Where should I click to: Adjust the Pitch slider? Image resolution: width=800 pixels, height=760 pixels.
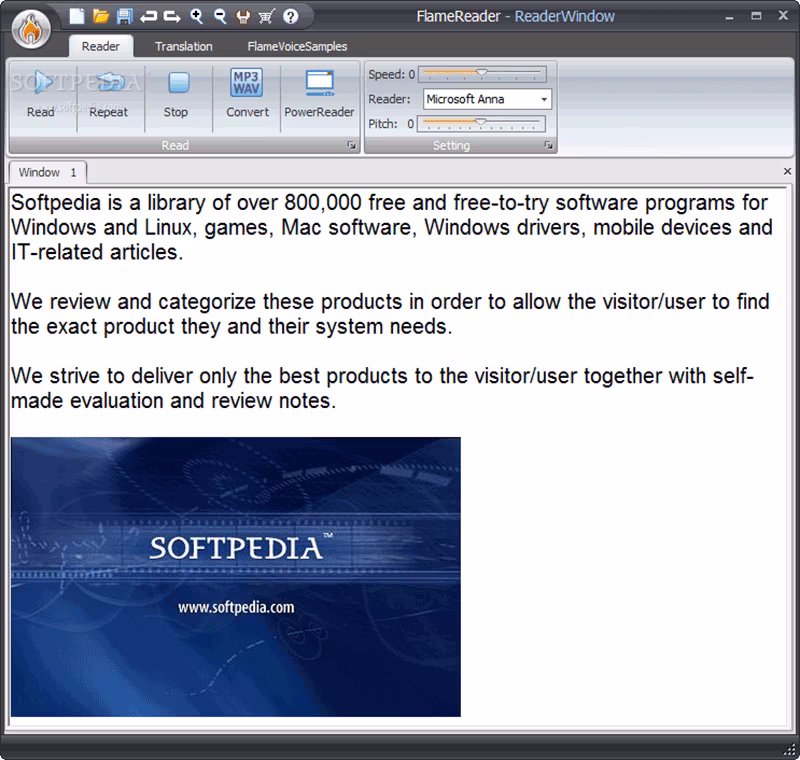[481, 123]
